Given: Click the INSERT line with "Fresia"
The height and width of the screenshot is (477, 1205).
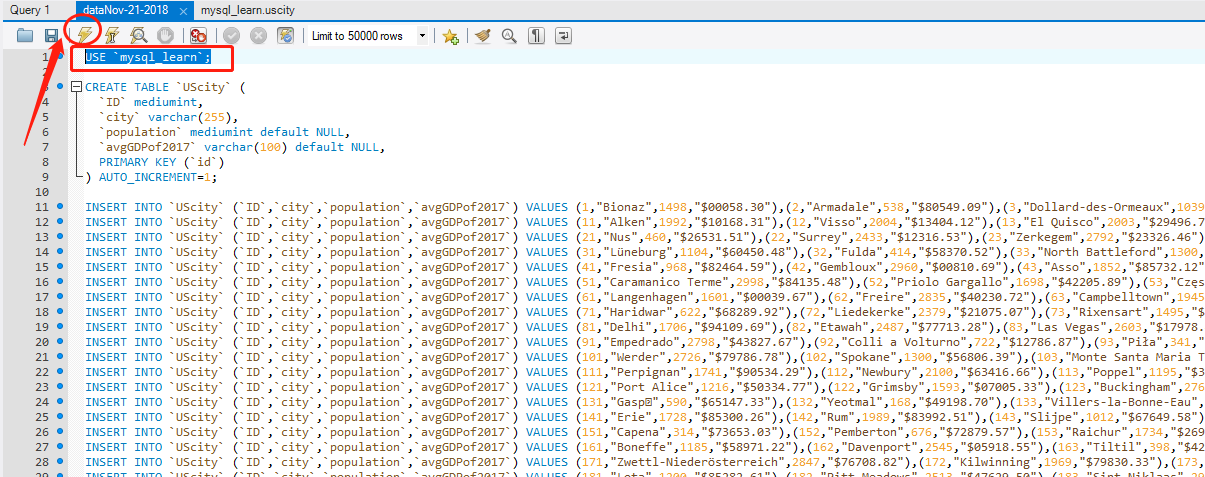Looking at the screenshot, I should 644,267.
